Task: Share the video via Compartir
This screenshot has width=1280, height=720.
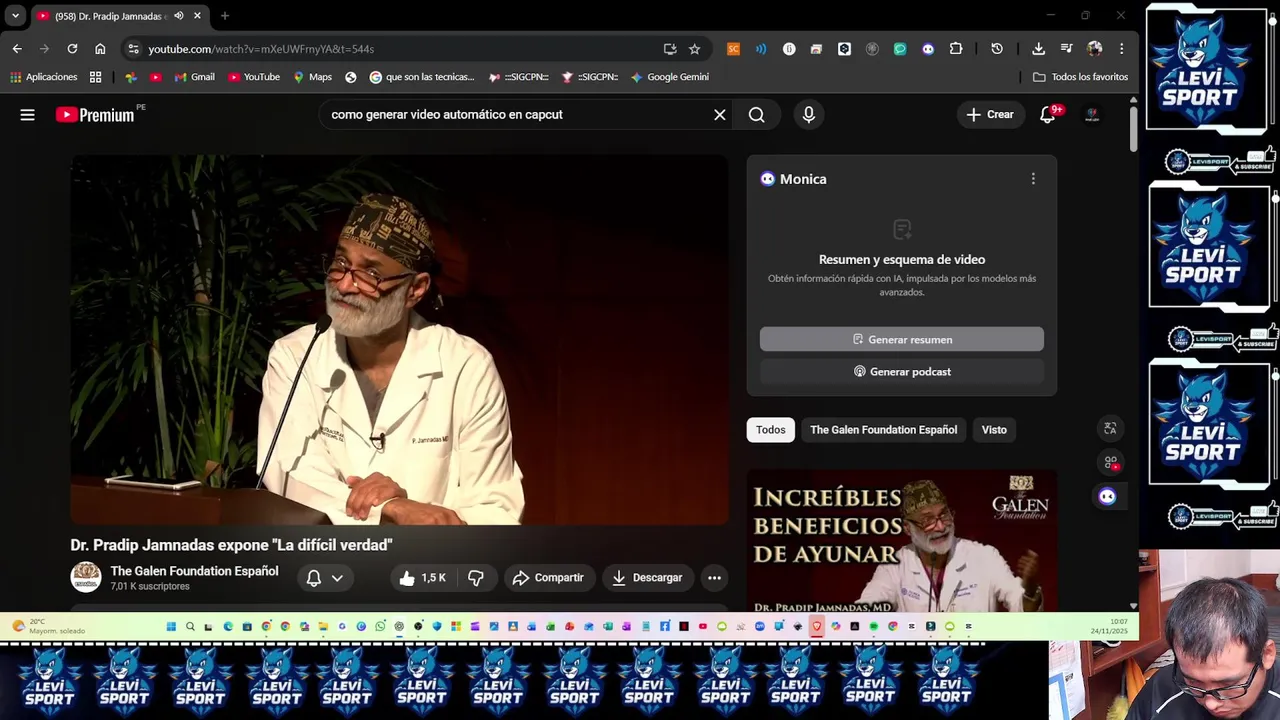Action: click(548, 578)
